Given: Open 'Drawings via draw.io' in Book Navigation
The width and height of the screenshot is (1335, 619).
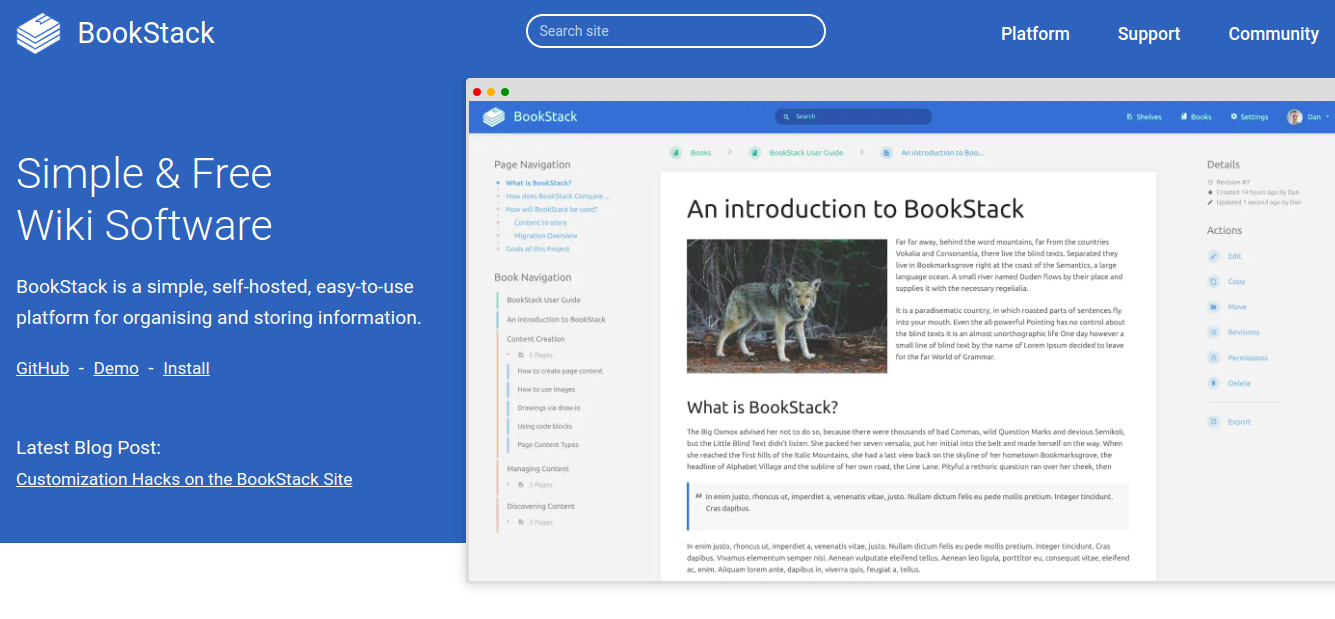Looking at the screenshot, I should pyautogui.click(x=549, y=408).
